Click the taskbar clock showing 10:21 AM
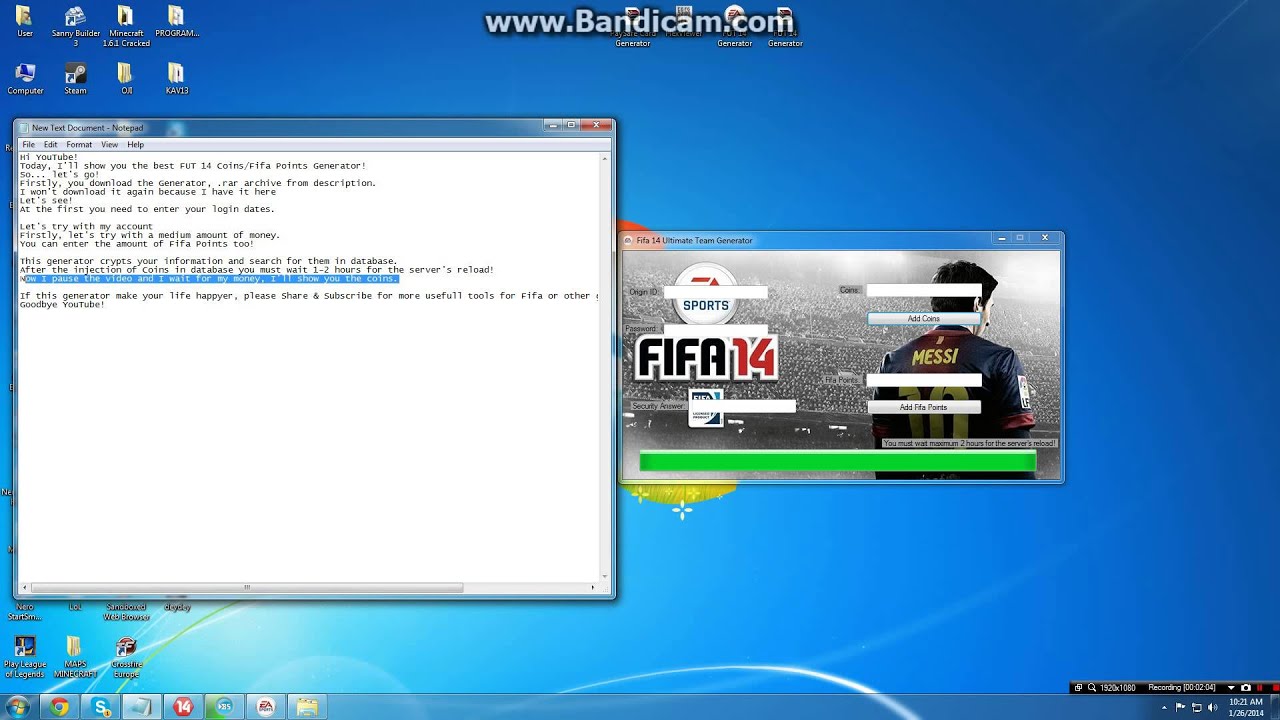The image size is (1280, 720). (x=1244, y=707)
